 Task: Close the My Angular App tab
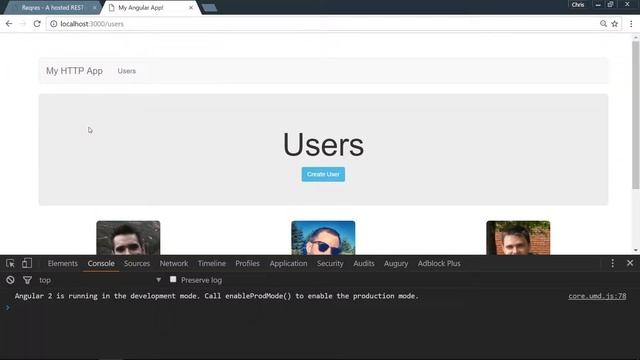[191, 8]
